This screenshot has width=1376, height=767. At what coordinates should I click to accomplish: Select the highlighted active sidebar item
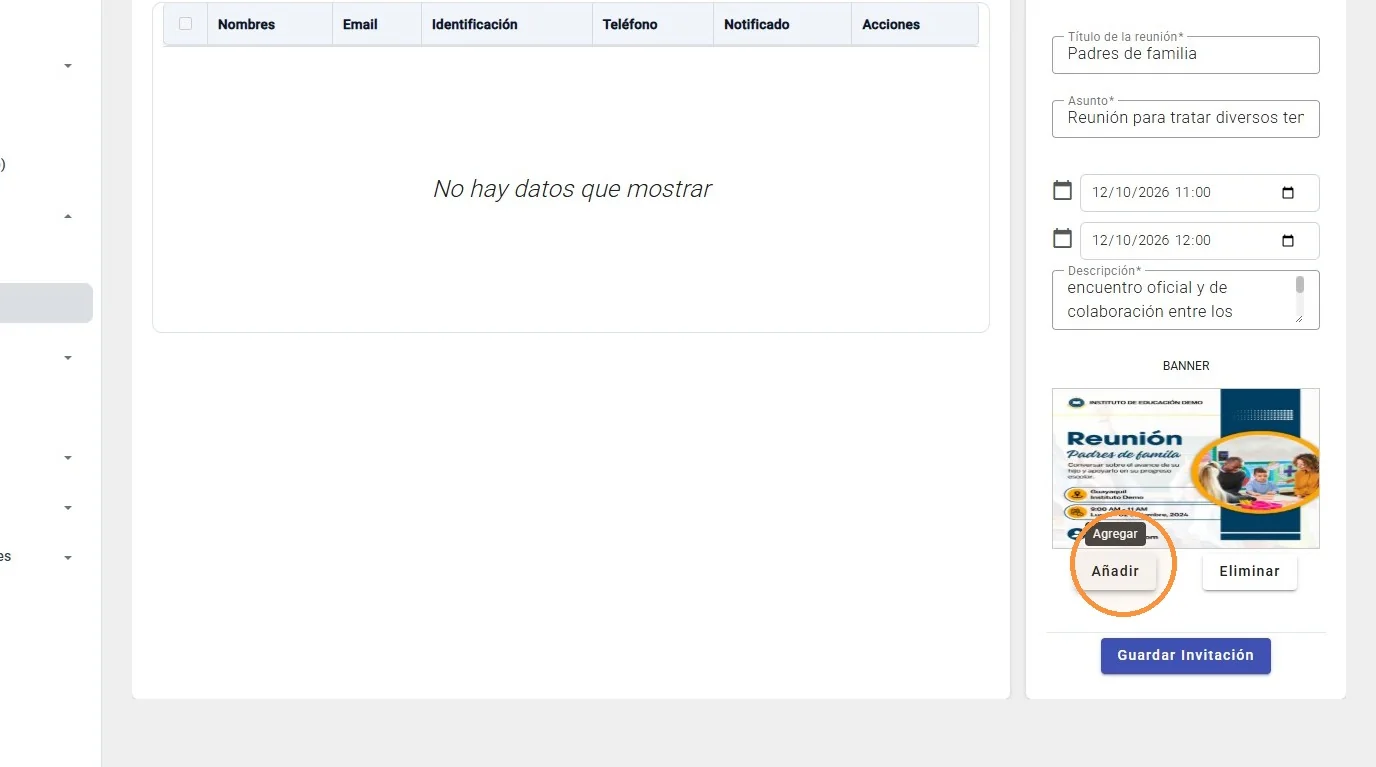click(46, 303)
